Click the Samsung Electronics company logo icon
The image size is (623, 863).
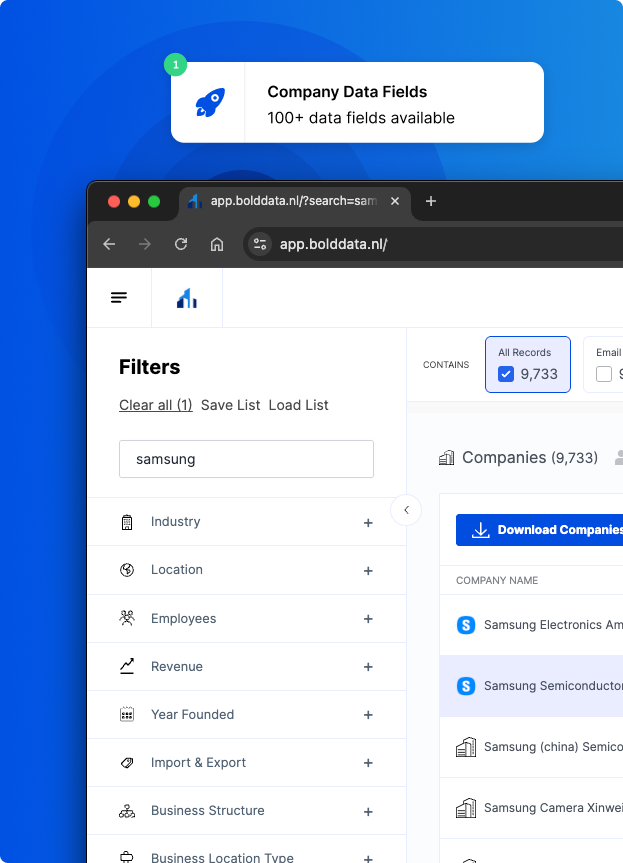[x=466, y=625]
